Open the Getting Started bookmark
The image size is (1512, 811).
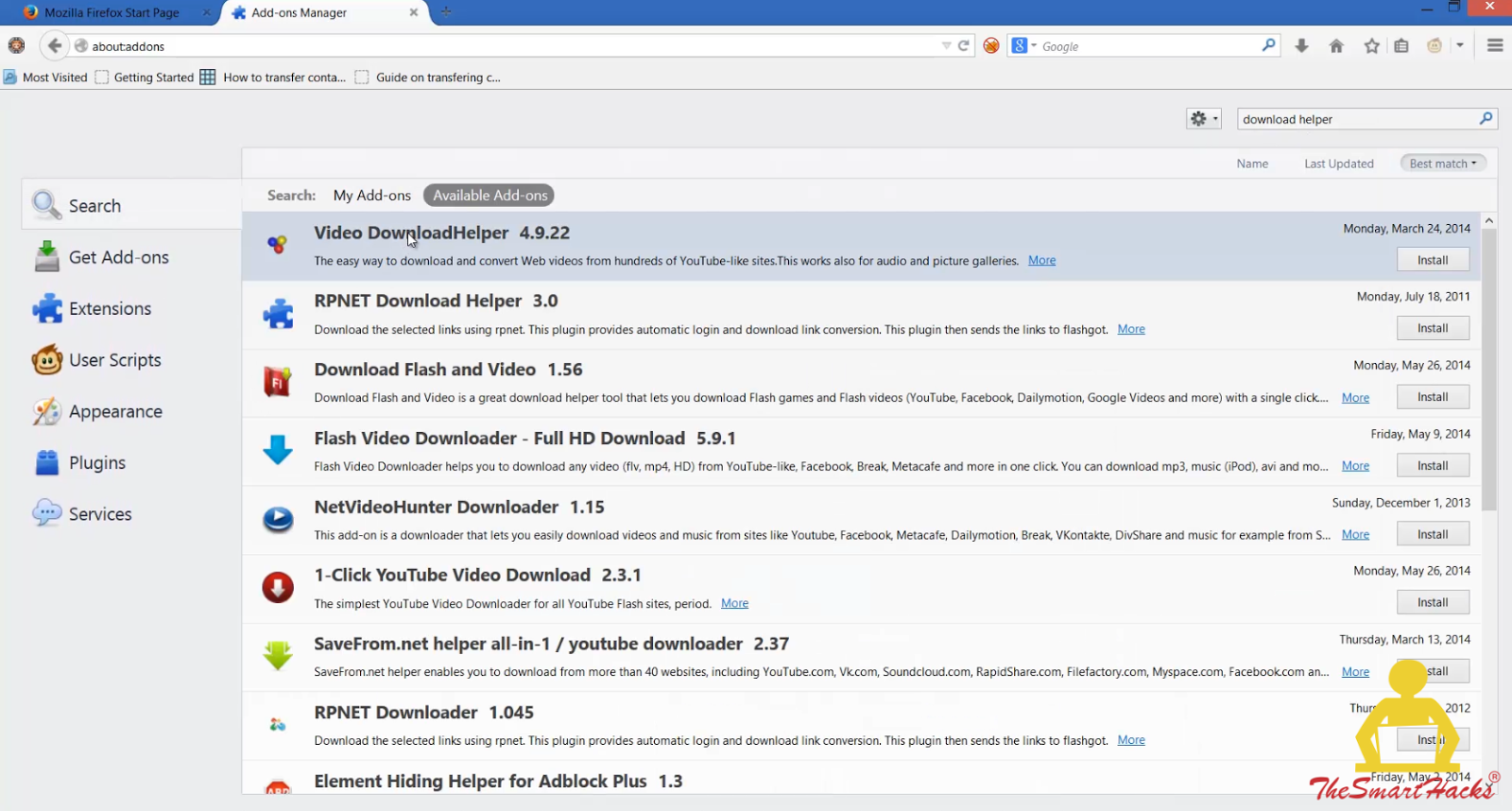tap(145, 78)
